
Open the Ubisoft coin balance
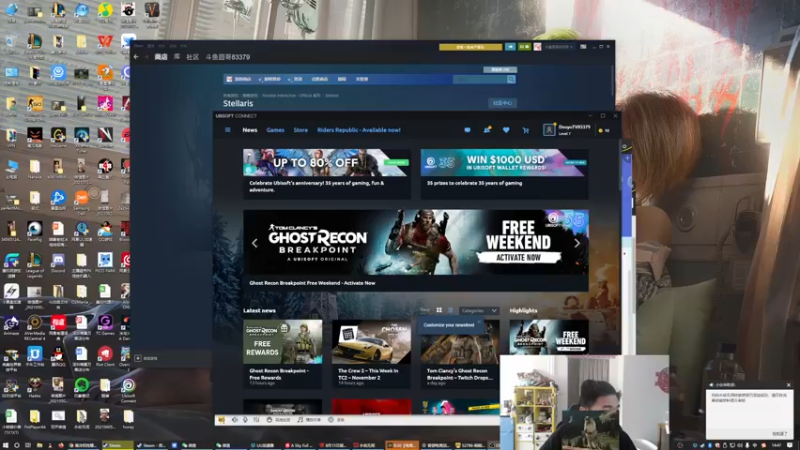tap(604, 131)
